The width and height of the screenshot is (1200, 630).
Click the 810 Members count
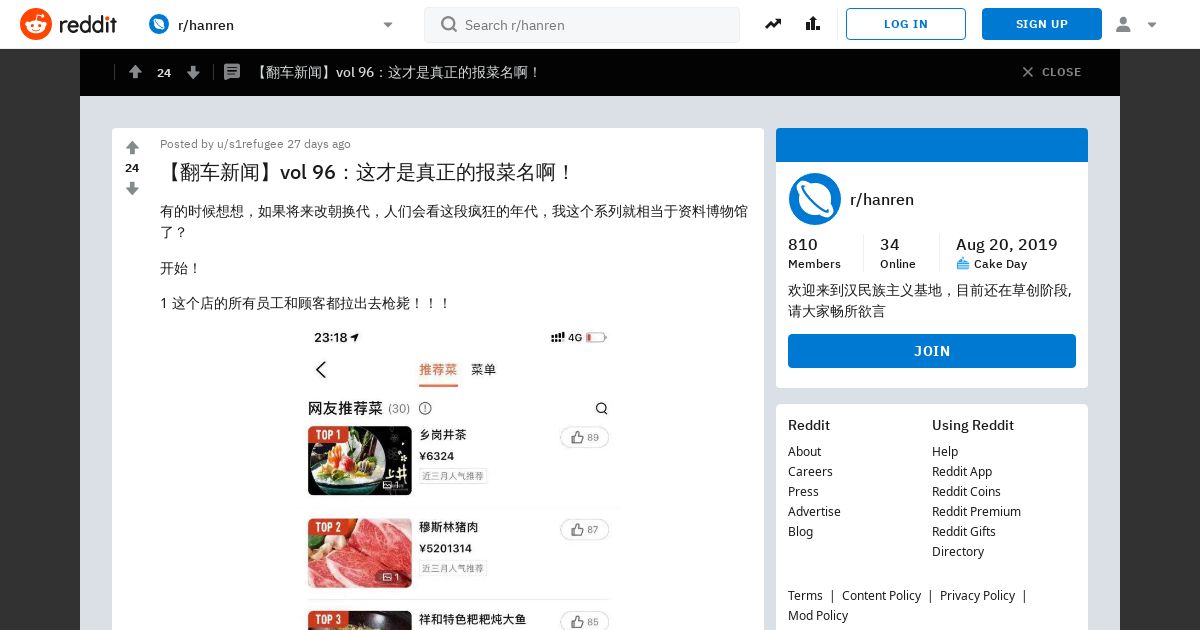coord(814,252)
